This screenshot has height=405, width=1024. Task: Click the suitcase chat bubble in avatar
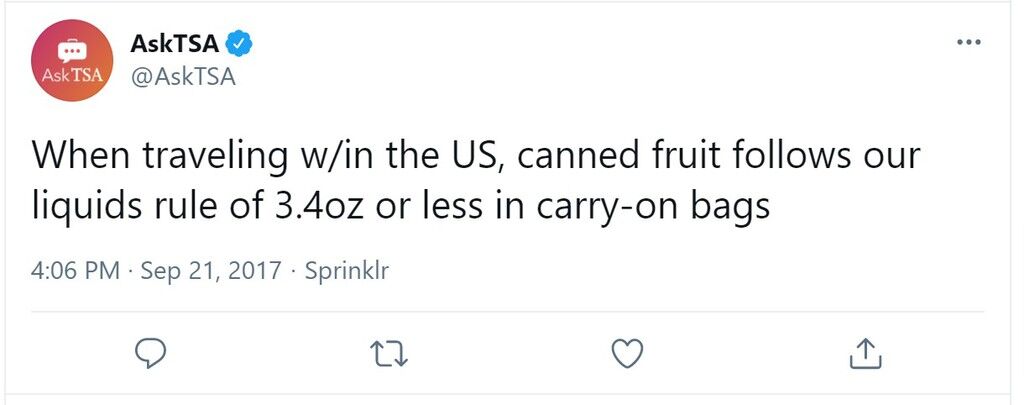tap(71, 50)
